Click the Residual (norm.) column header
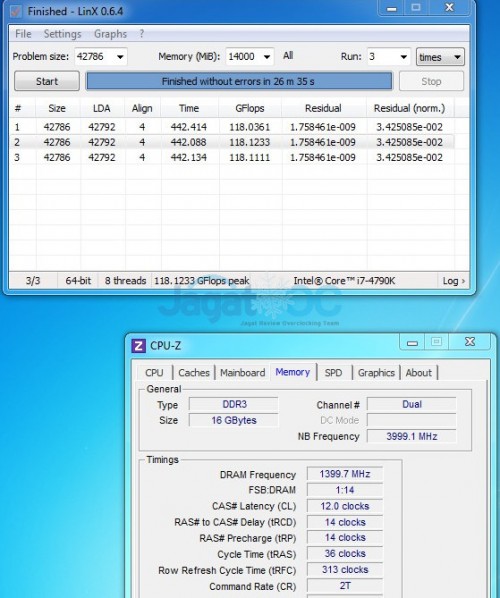The height and width of the screenshot is (598, 500). tap(410, 108)
